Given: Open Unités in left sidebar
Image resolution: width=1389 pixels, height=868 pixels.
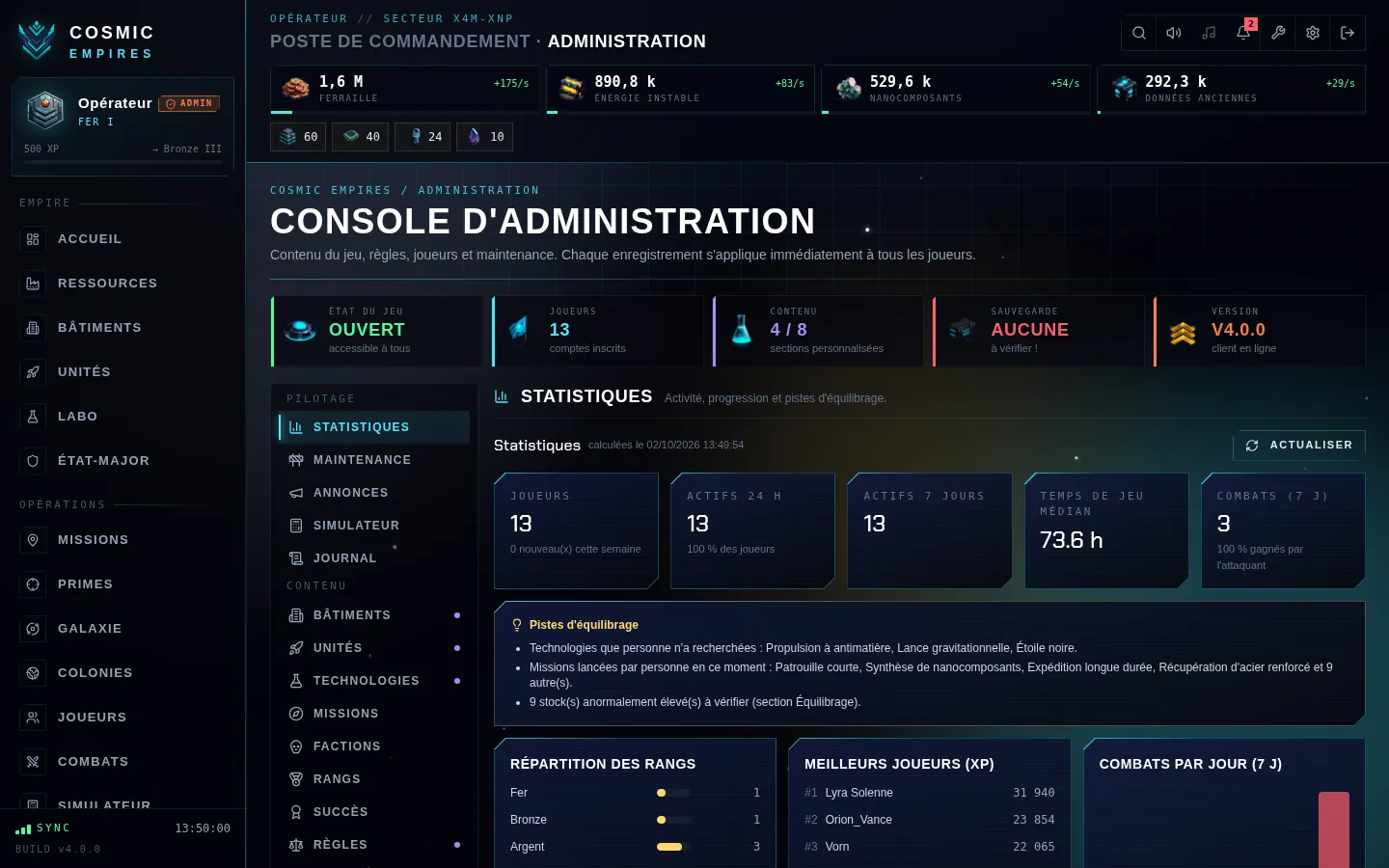Looking at the screenshot, I should click(123, 372).
